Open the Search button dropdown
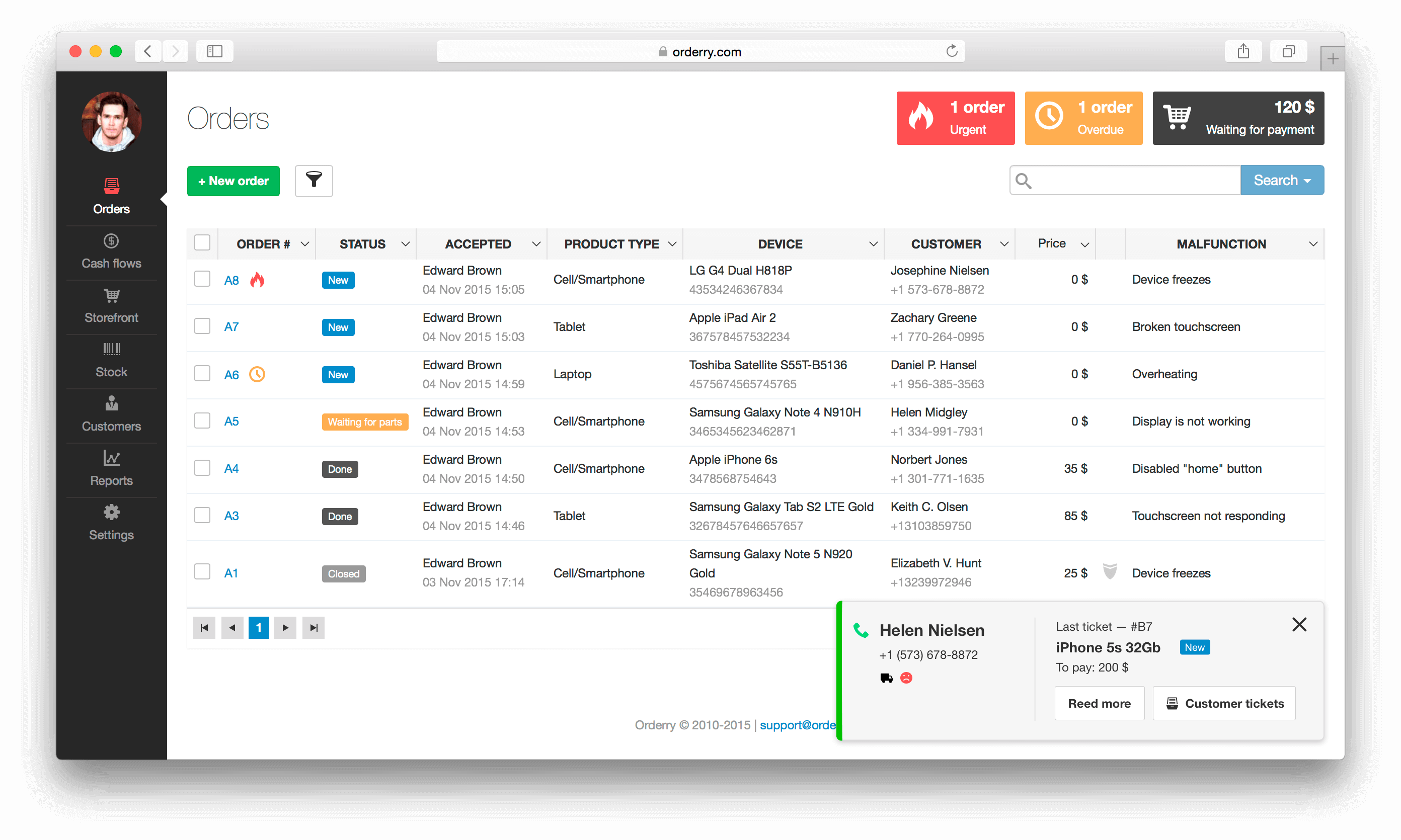 click(1282, 180)
